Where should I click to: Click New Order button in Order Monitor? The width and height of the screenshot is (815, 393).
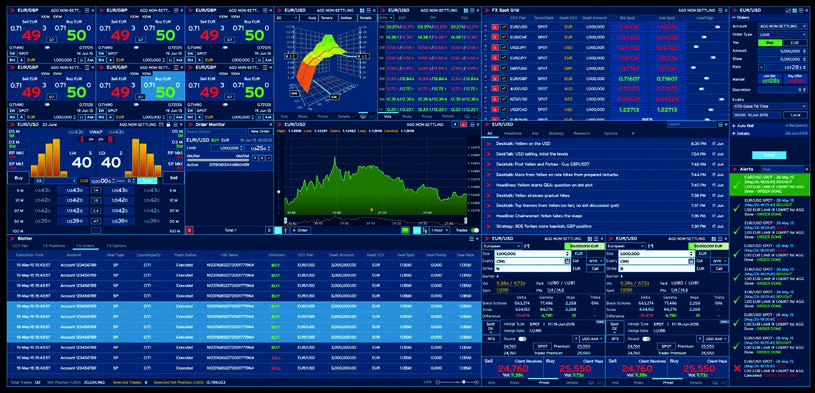coord(259,132)
